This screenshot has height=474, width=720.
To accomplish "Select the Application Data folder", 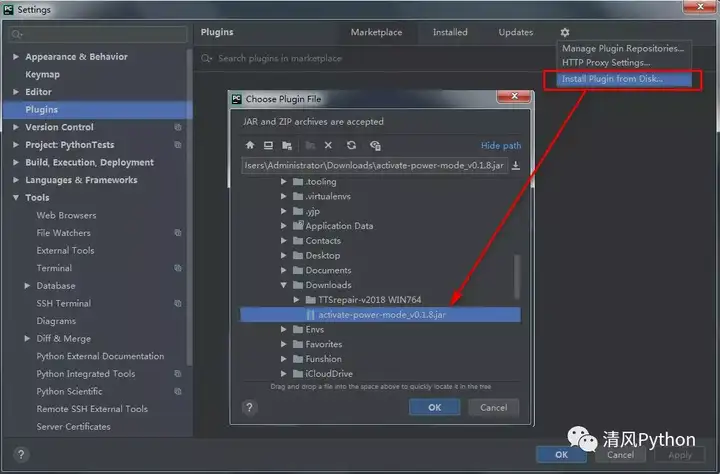I will point(339,226).
